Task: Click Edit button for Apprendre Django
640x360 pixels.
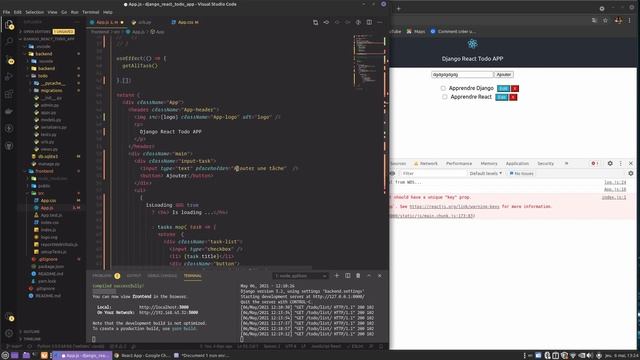Action: (503, 89)
